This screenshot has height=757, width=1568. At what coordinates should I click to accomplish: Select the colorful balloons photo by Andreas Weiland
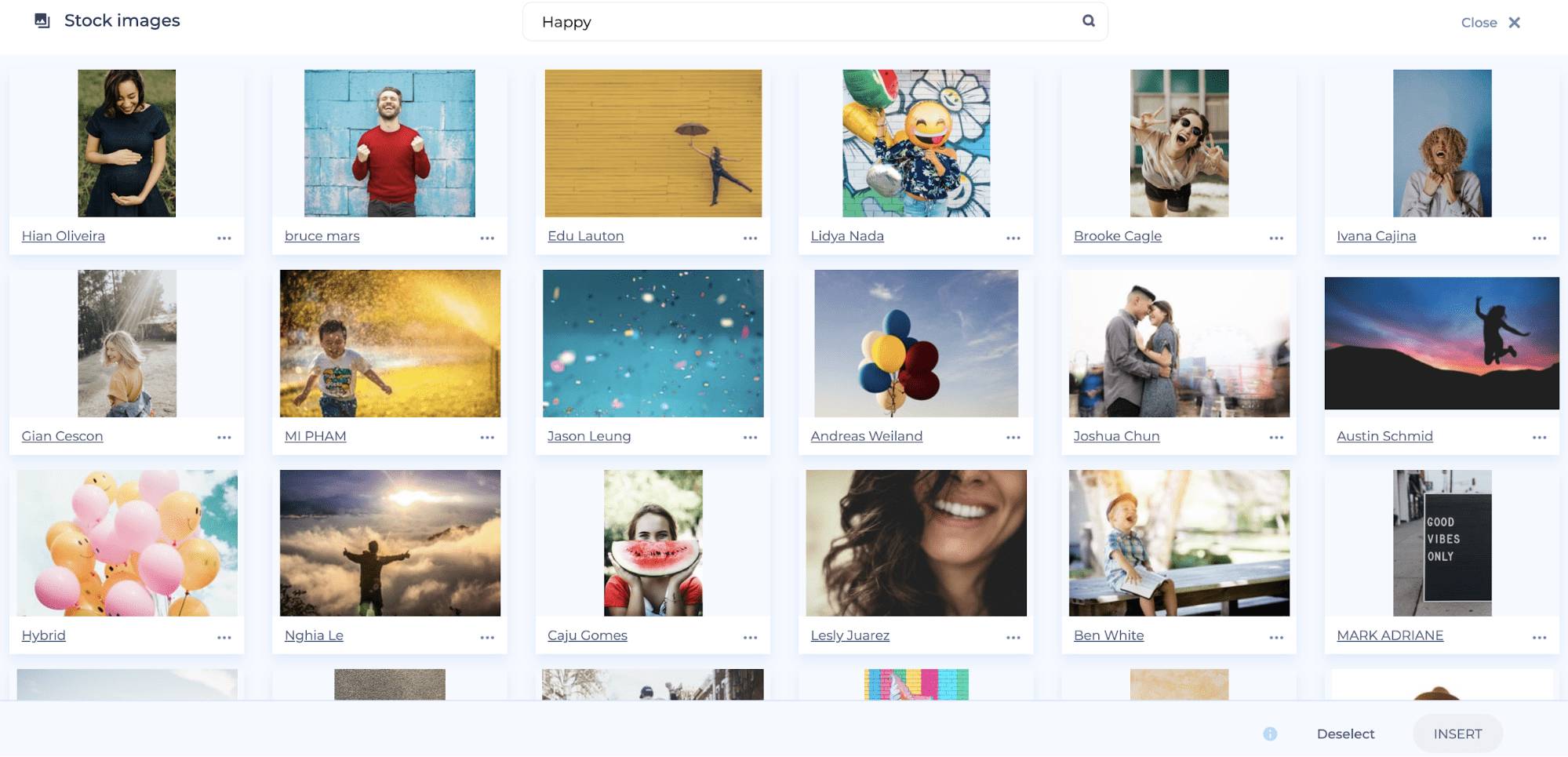[915, 343]
